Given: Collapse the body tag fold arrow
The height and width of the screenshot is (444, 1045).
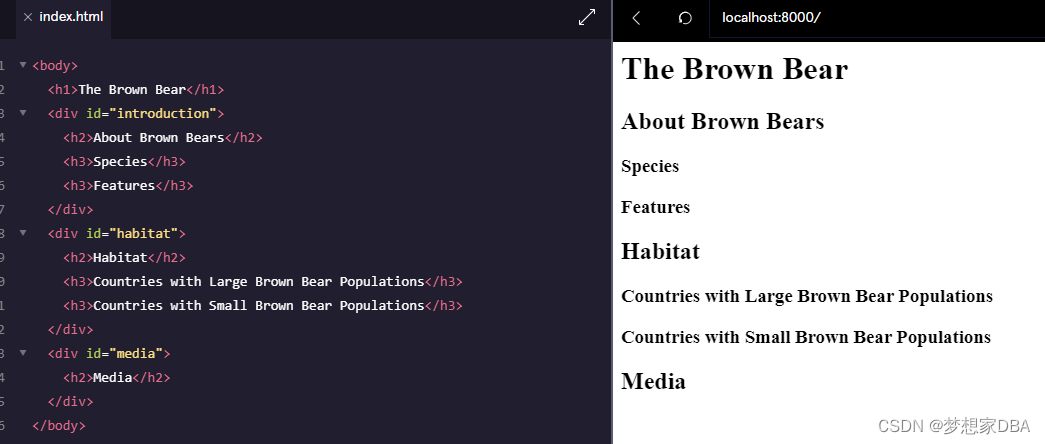Looking at the screenshot, I should click(x=23, y=65).
